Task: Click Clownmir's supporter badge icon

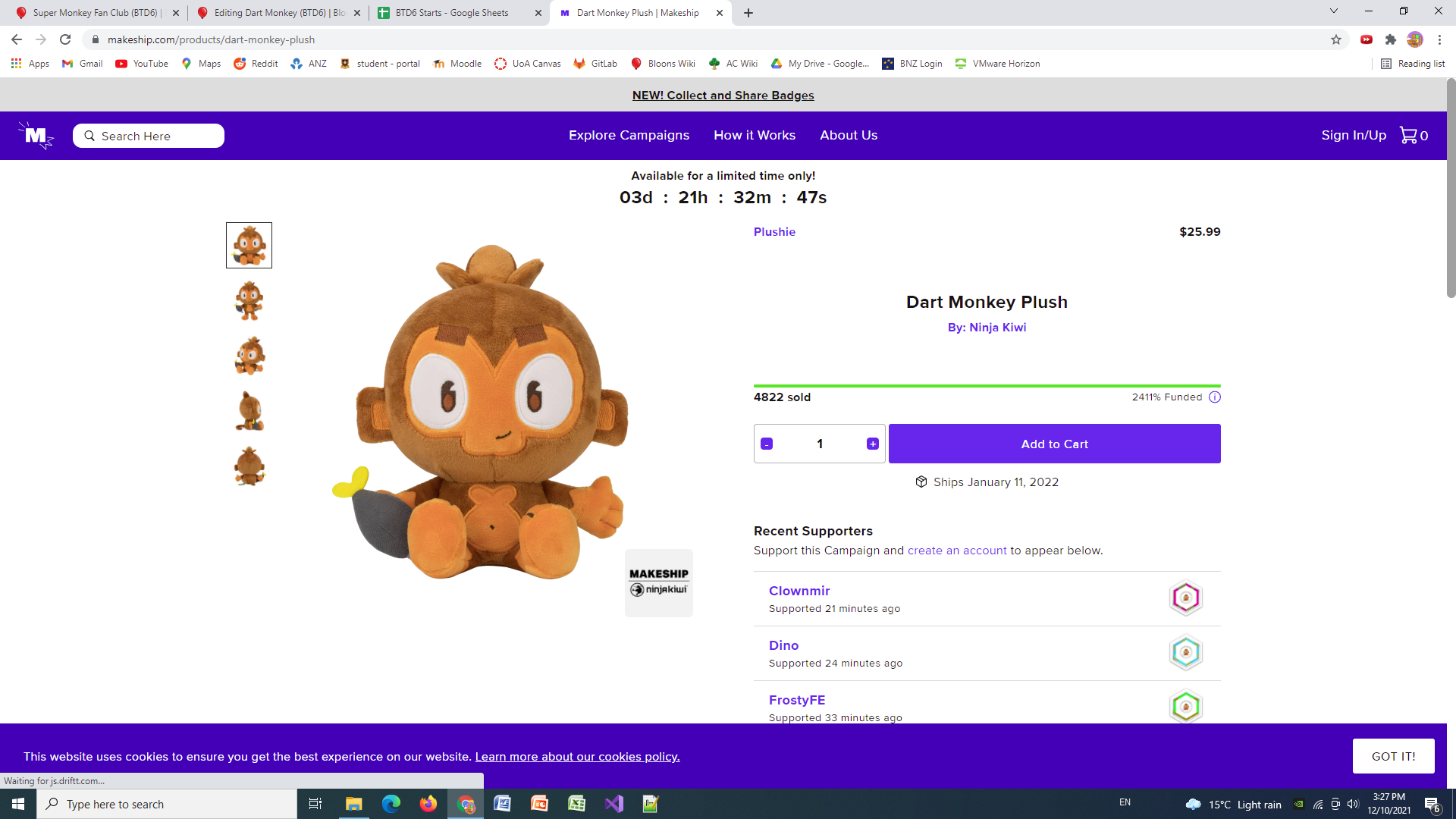Action: tap(1185, 598)
